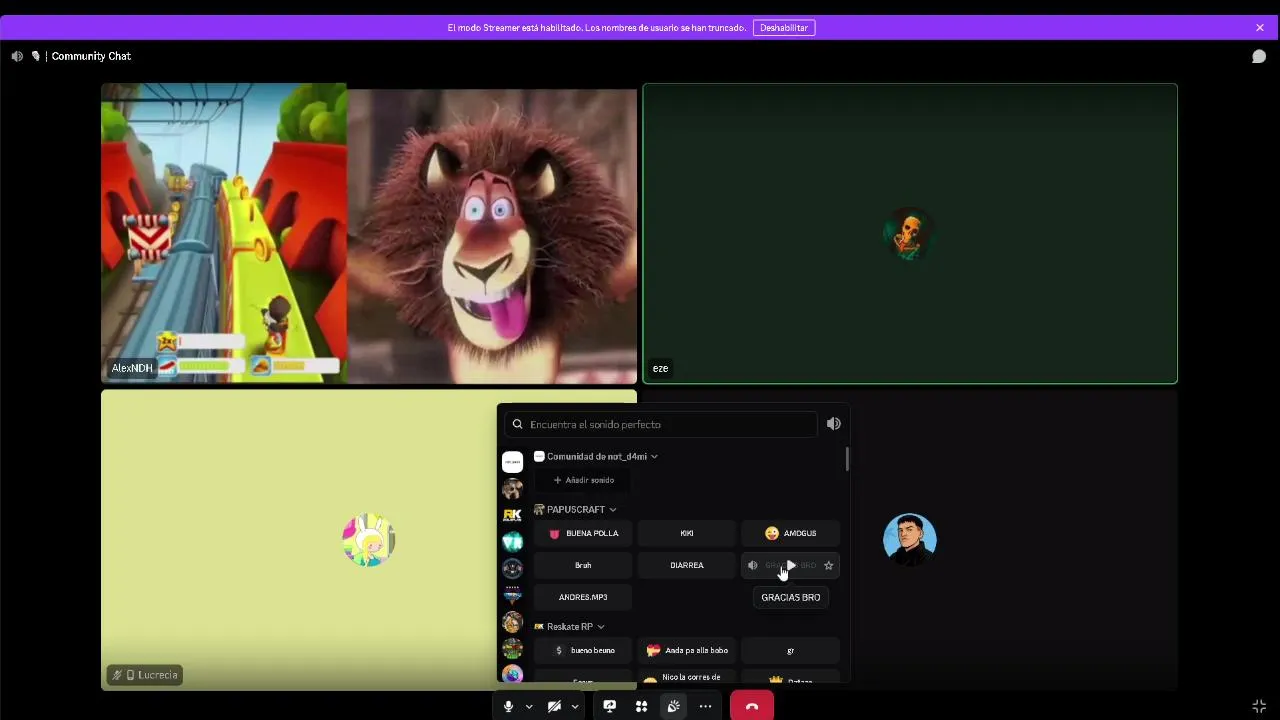Click the PAPUSCRAFT server emblem icon

539,510
